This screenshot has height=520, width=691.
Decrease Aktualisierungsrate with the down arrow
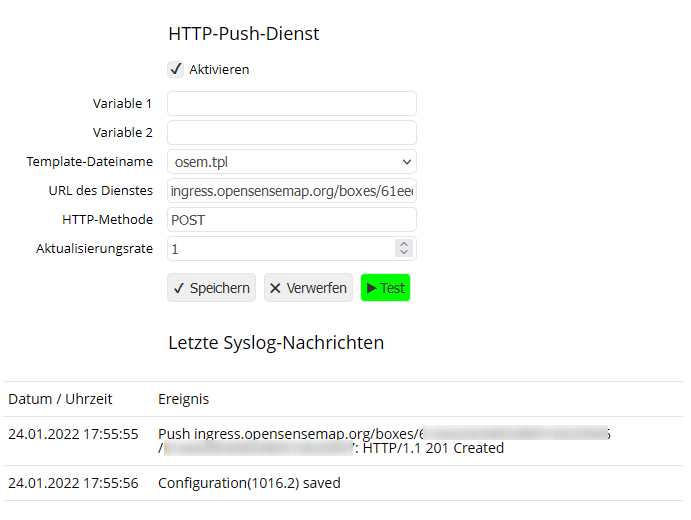404,252
